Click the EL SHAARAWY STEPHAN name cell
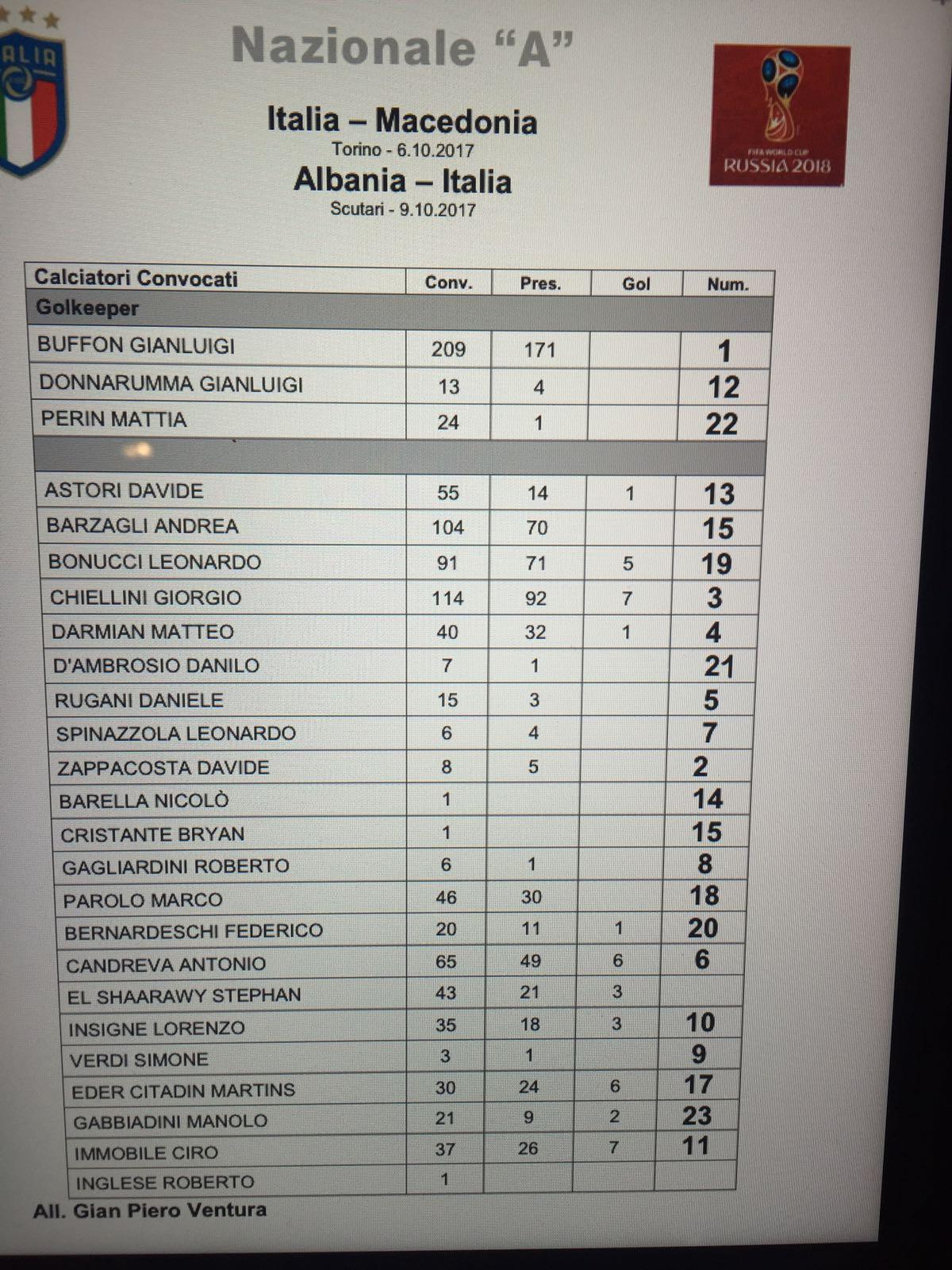Screen dimensions: 952x1270 pyautogui.click(x=184, y=996)
